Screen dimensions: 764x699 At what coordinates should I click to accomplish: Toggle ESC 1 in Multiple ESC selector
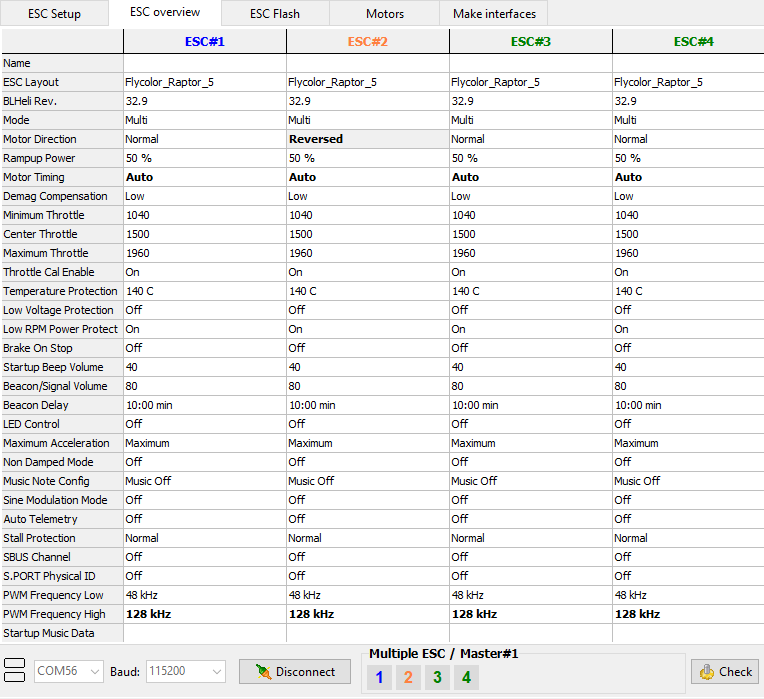click(380, 677)
